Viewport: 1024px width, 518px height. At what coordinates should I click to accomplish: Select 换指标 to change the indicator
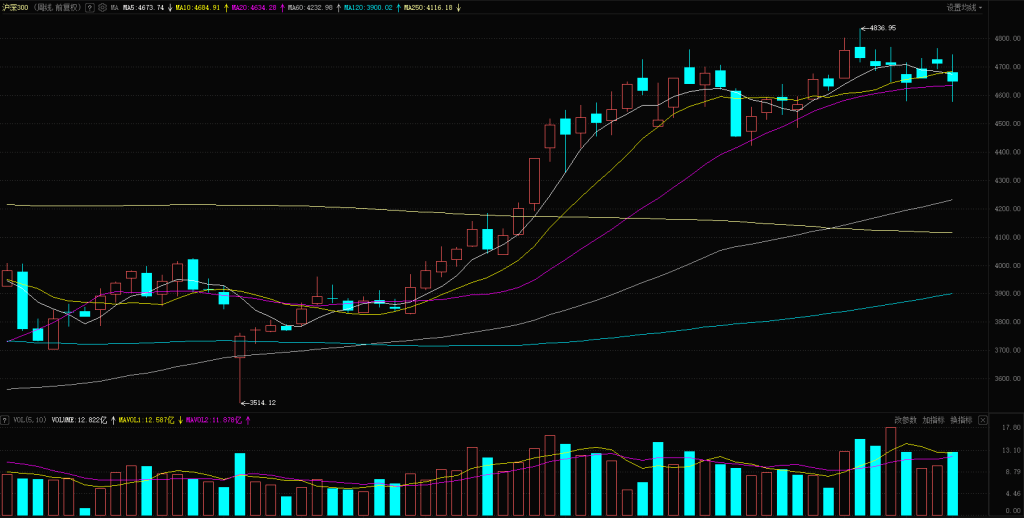[960, 420]
